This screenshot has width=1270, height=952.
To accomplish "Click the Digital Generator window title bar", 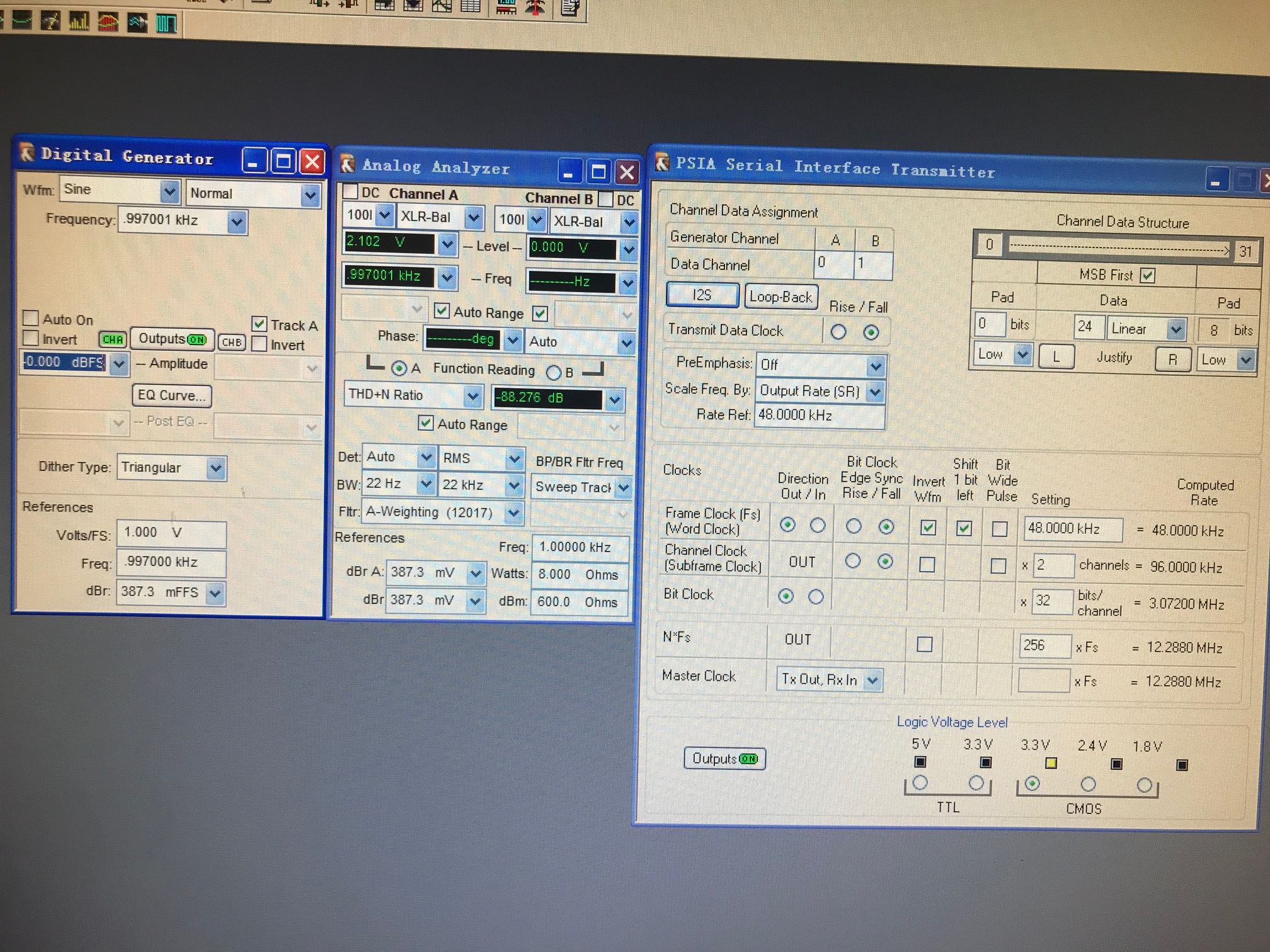I will point(126,157).
